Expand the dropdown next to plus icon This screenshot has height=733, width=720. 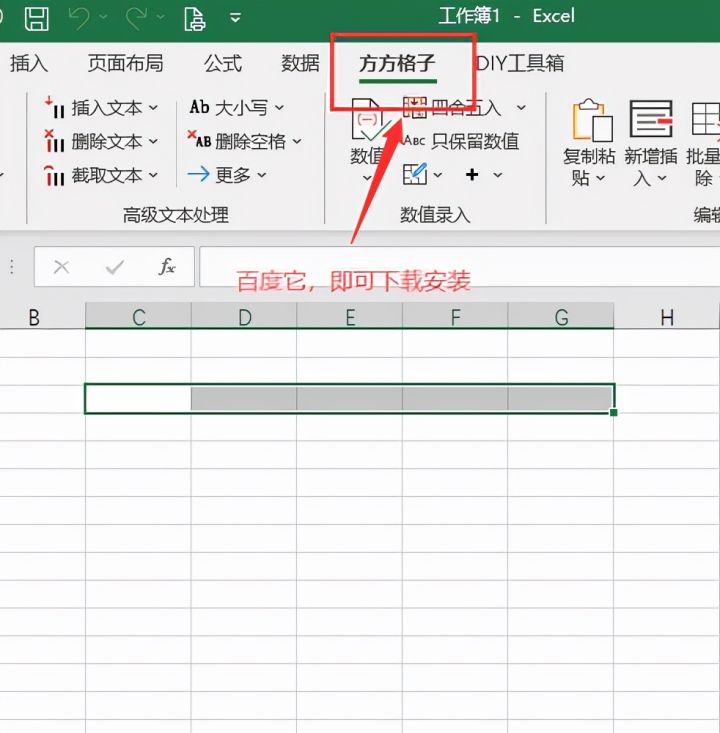click(498, 175)
